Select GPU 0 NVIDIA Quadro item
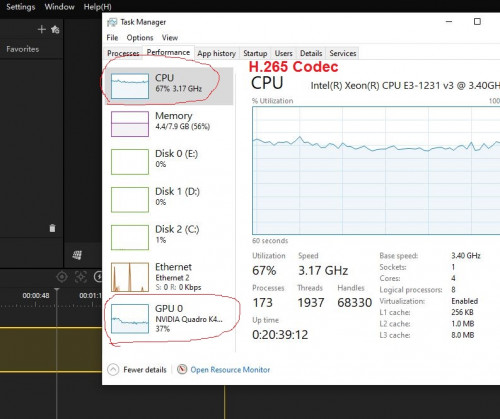The height and width of the screenshot is (419, 500). pos(169,318)
